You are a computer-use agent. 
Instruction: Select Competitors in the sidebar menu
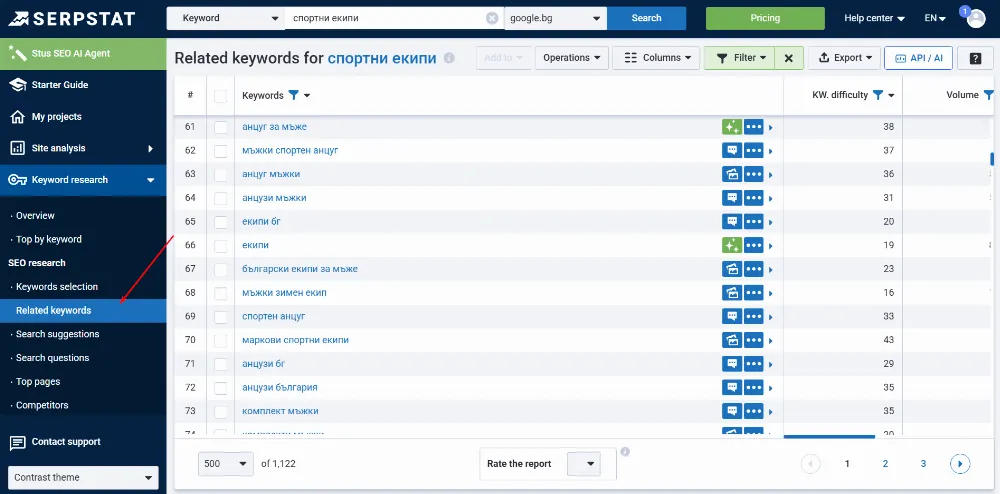click(42, 405)
